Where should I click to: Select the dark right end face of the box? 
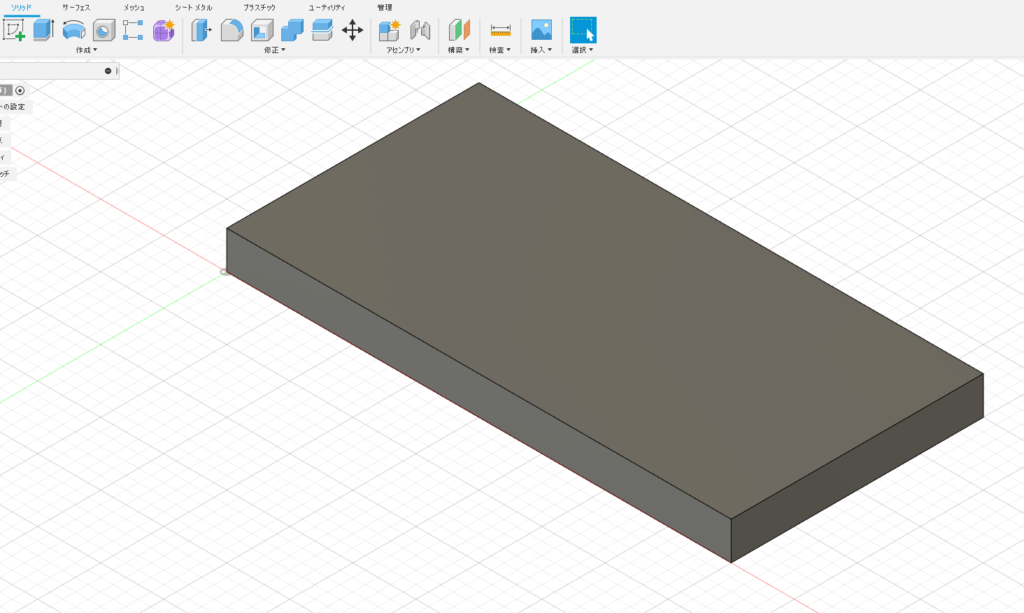(x=857, y=468)
